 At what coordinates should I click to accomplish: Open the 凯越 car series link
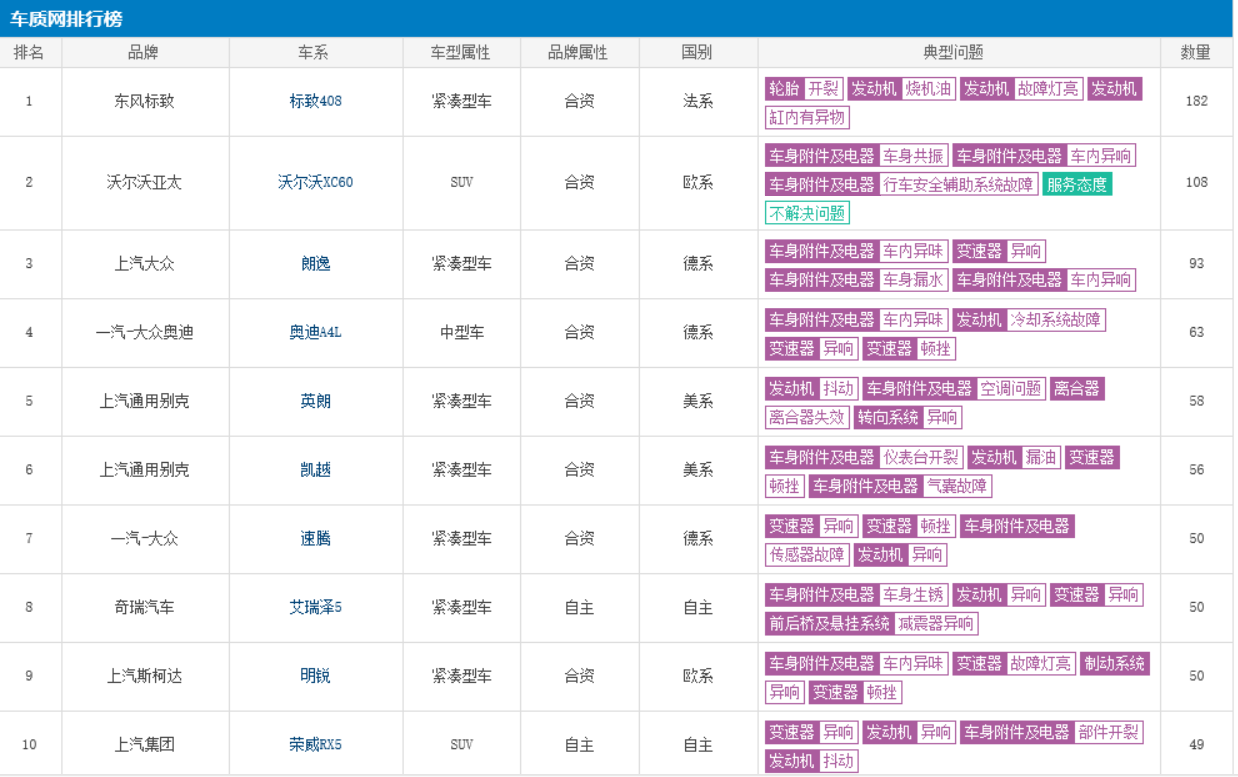click(315, 470)
